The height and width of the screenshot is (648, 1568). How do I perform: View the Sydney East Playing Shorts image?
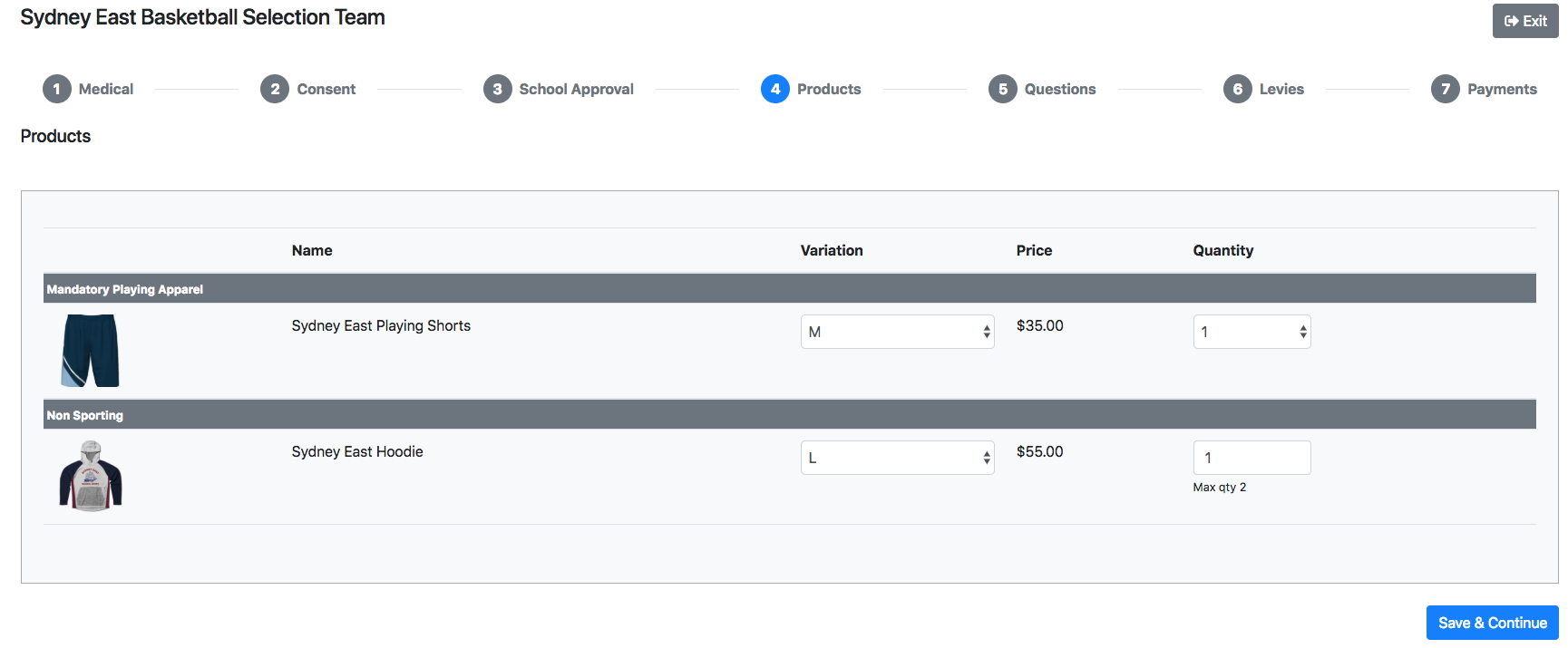click(91, 351)
